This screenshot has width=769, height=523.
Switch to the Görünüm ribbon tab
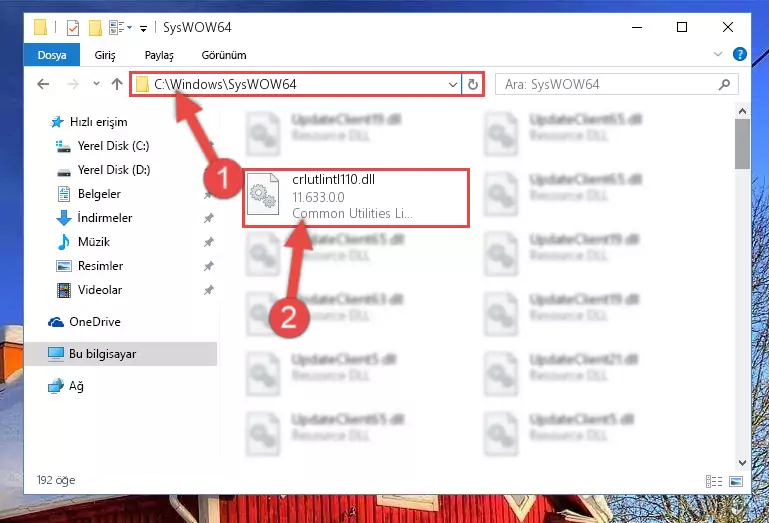(224, 55)
